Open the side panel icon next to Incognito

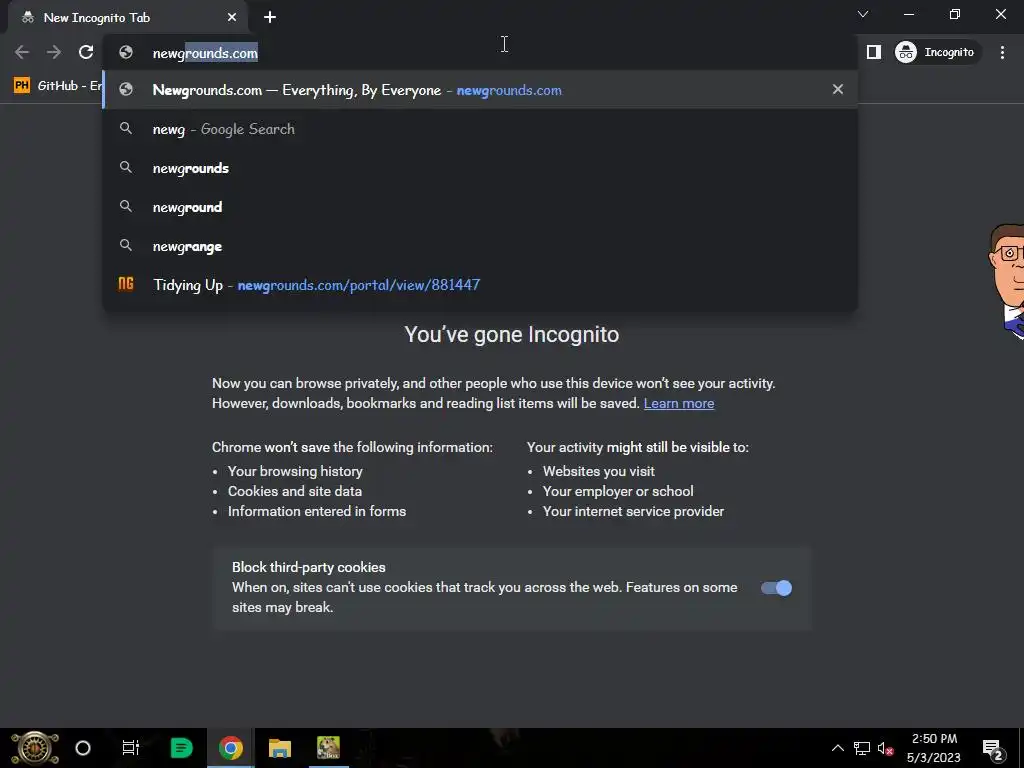point(873,52)
